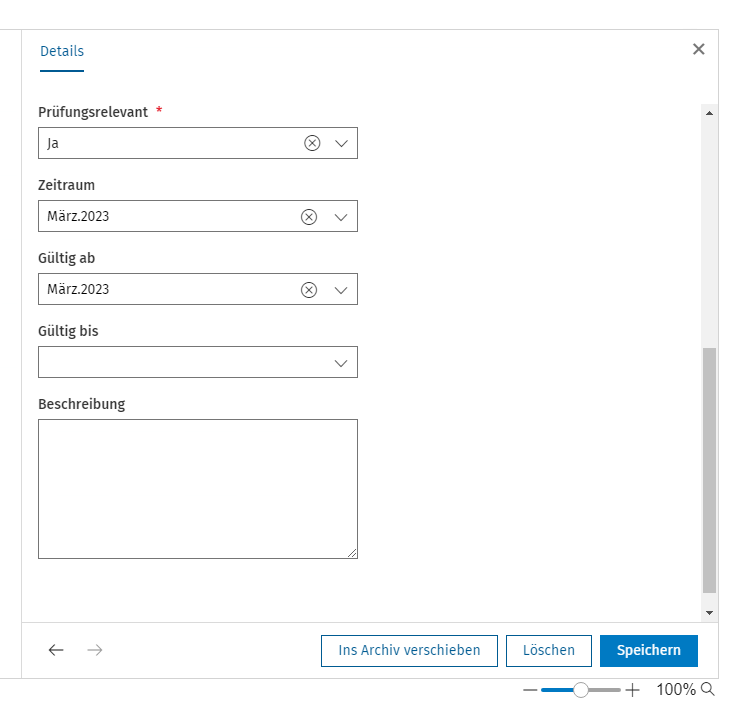Click the scrollbar up arrow
The image size is (735, 702).
coord(709,113)
